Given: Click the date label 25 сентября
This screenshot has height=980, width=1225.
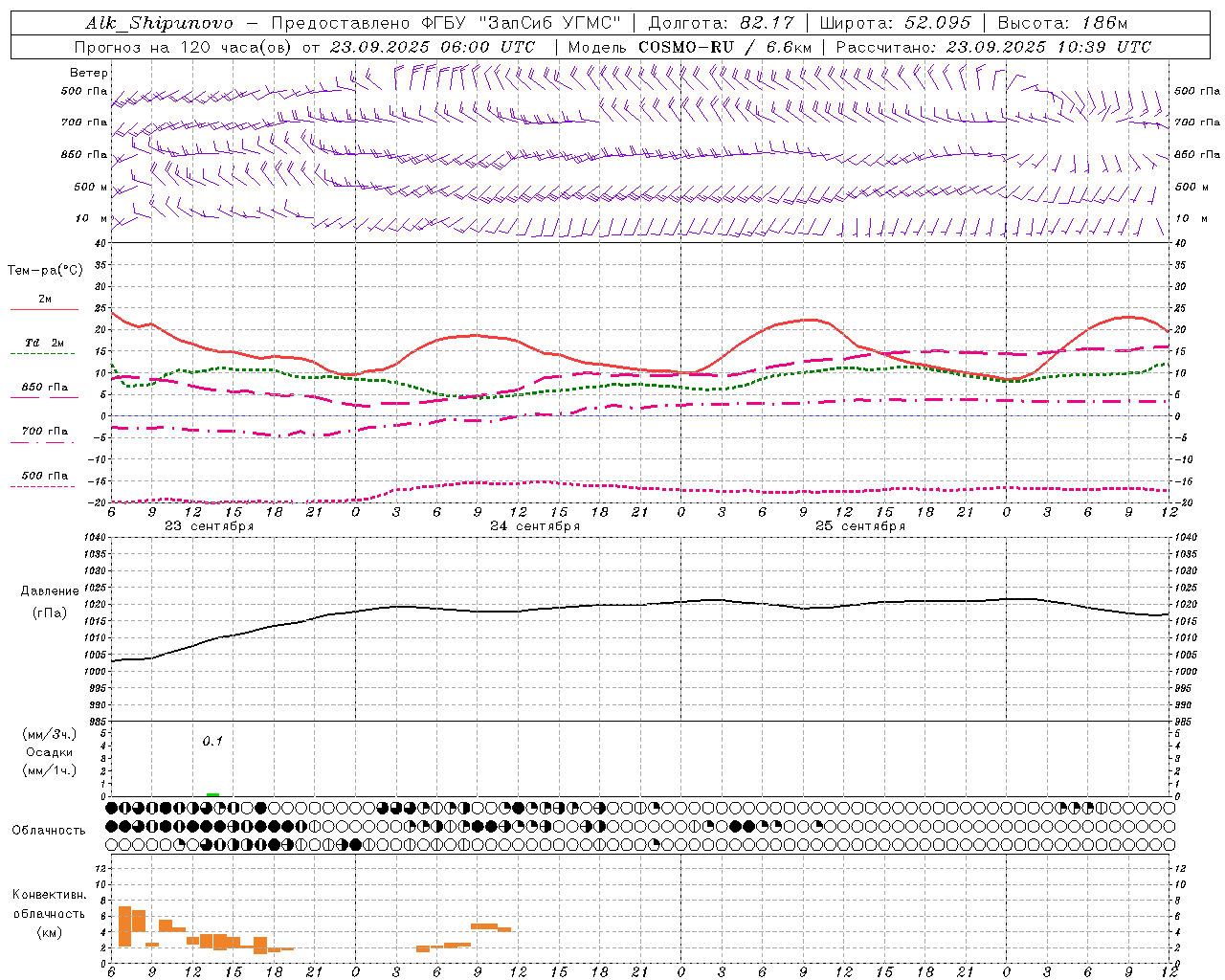Looking at the screenshot, I should click(x=859, y=526).
